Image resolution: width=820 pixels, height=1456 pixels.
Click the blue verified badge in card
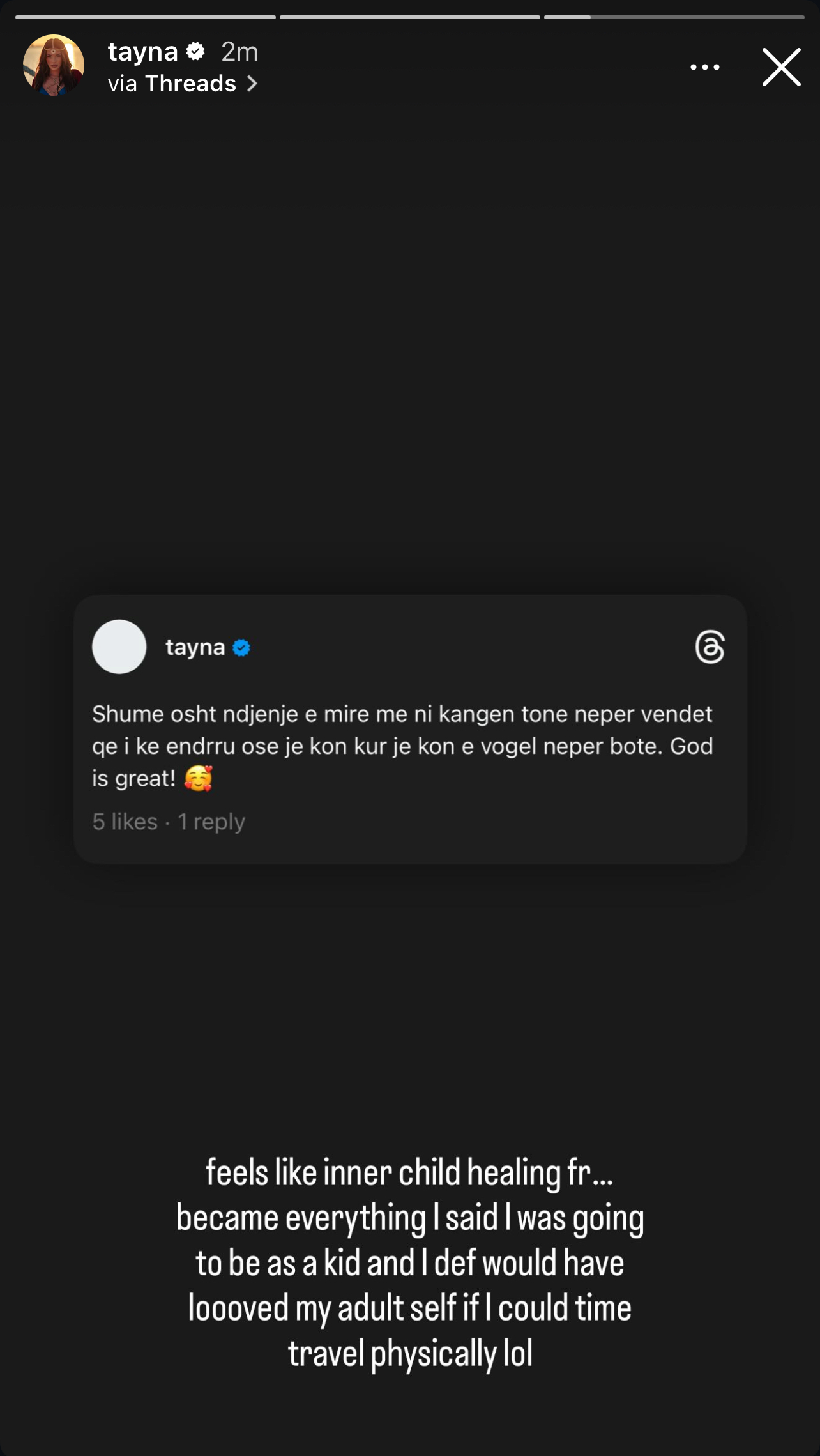[x=241, y=648]
